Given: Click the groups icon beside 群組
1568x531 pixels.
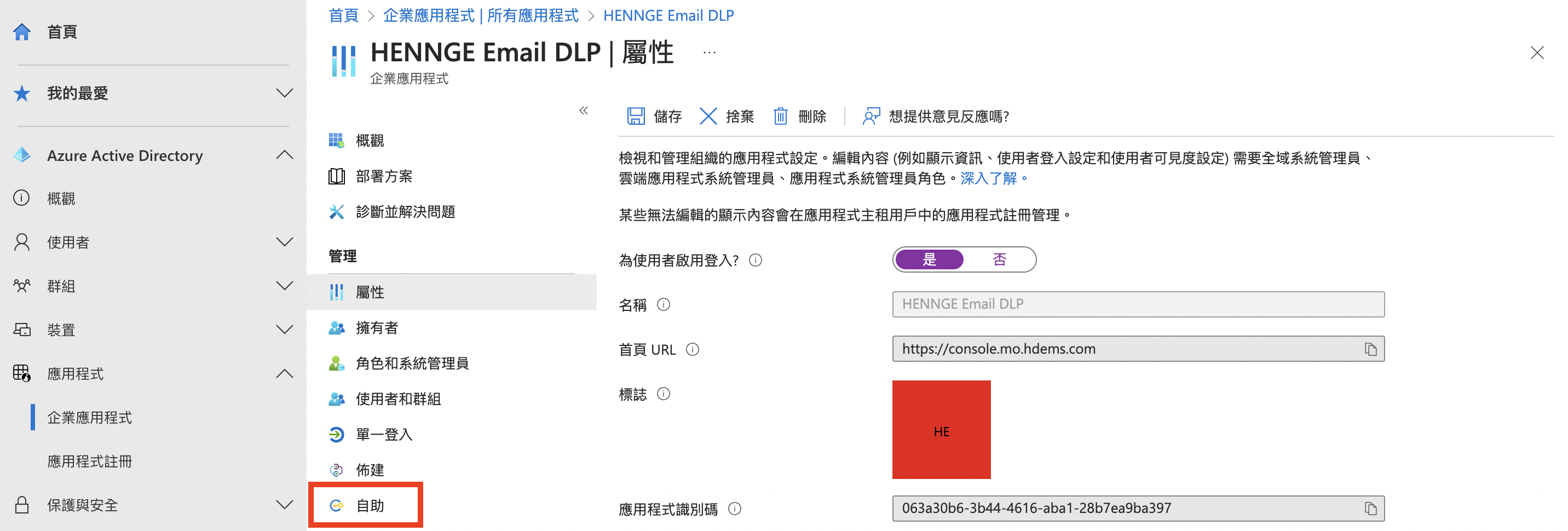Looking at the screenshot, I should (22, 286).
